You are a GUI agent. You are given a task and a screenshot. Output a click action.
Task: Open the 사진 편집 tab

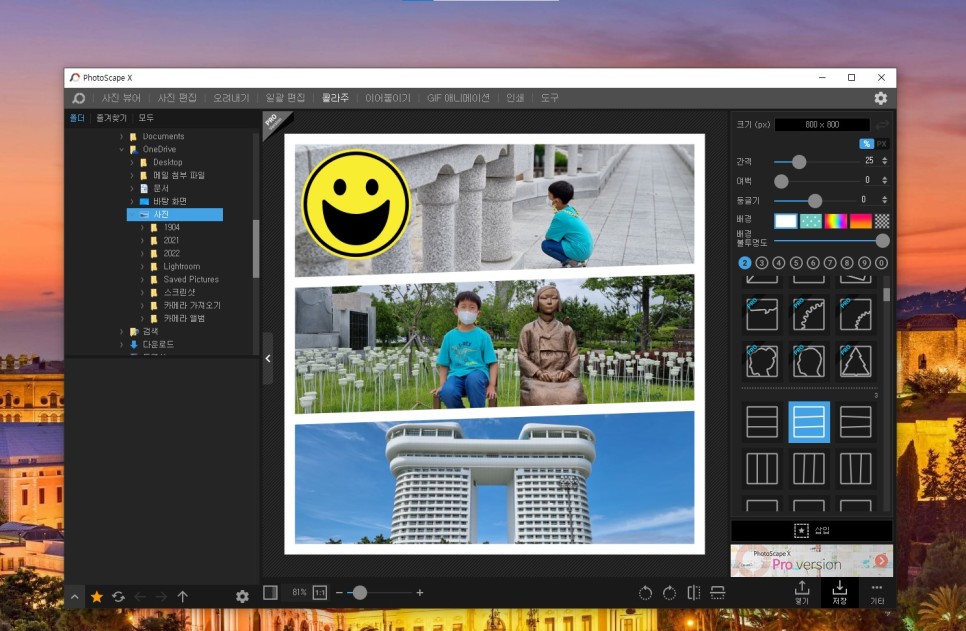(177, 98)
